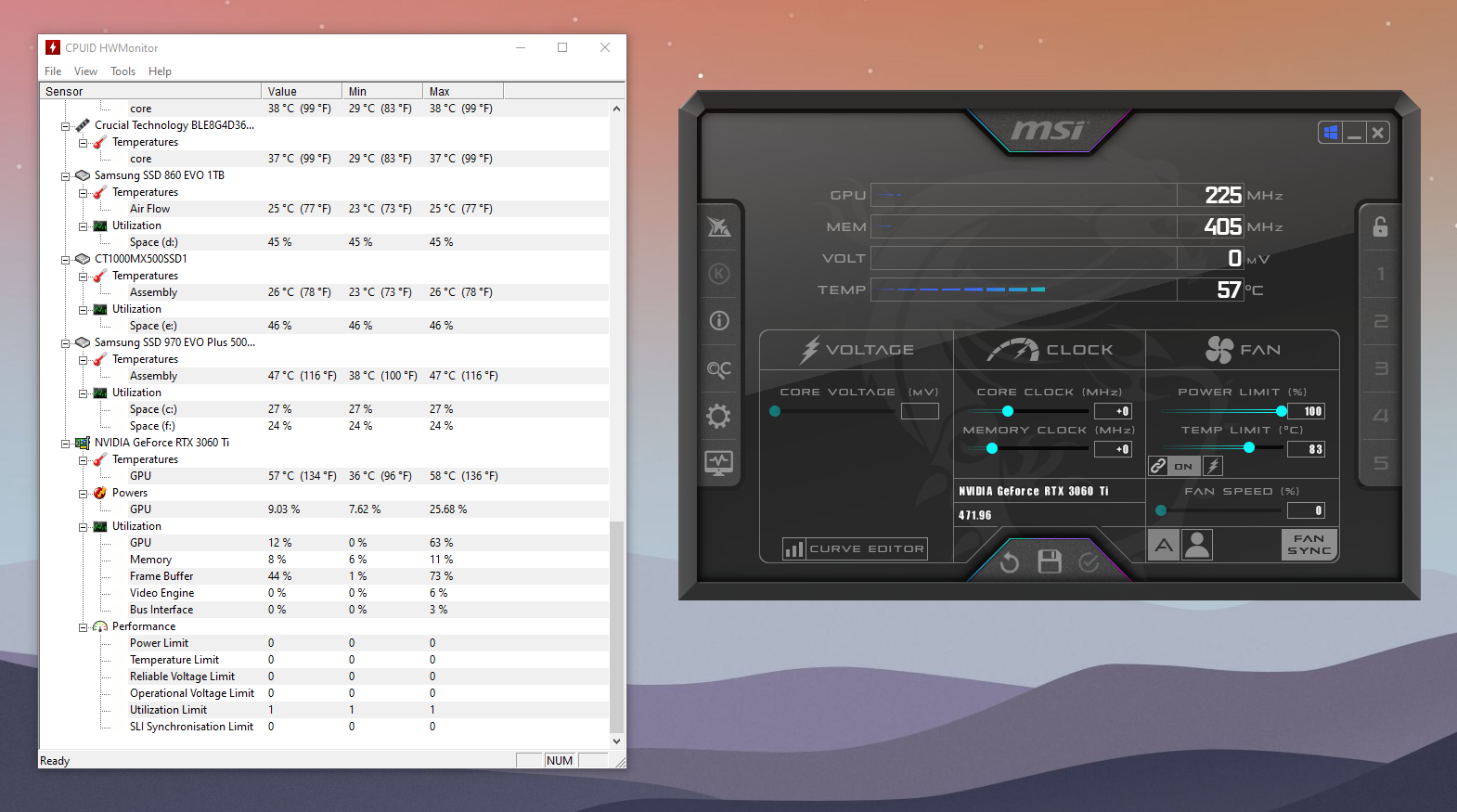The height and width of the screenshot is (812, 1457).
Task: Click the Core Clock slider handle
Action: [1008, 411]
